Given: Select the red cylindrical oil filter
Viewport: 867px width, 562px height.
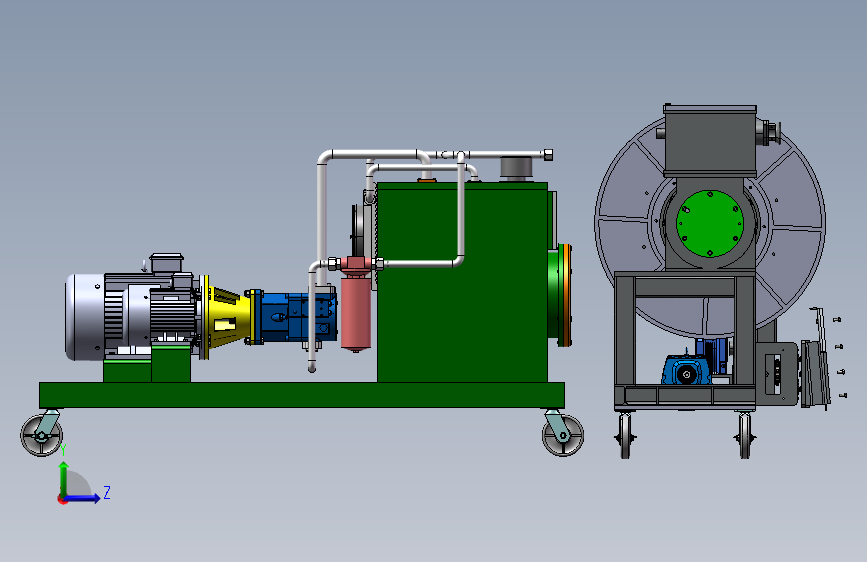Looking at the screenshot, I should tap(356, 313).
